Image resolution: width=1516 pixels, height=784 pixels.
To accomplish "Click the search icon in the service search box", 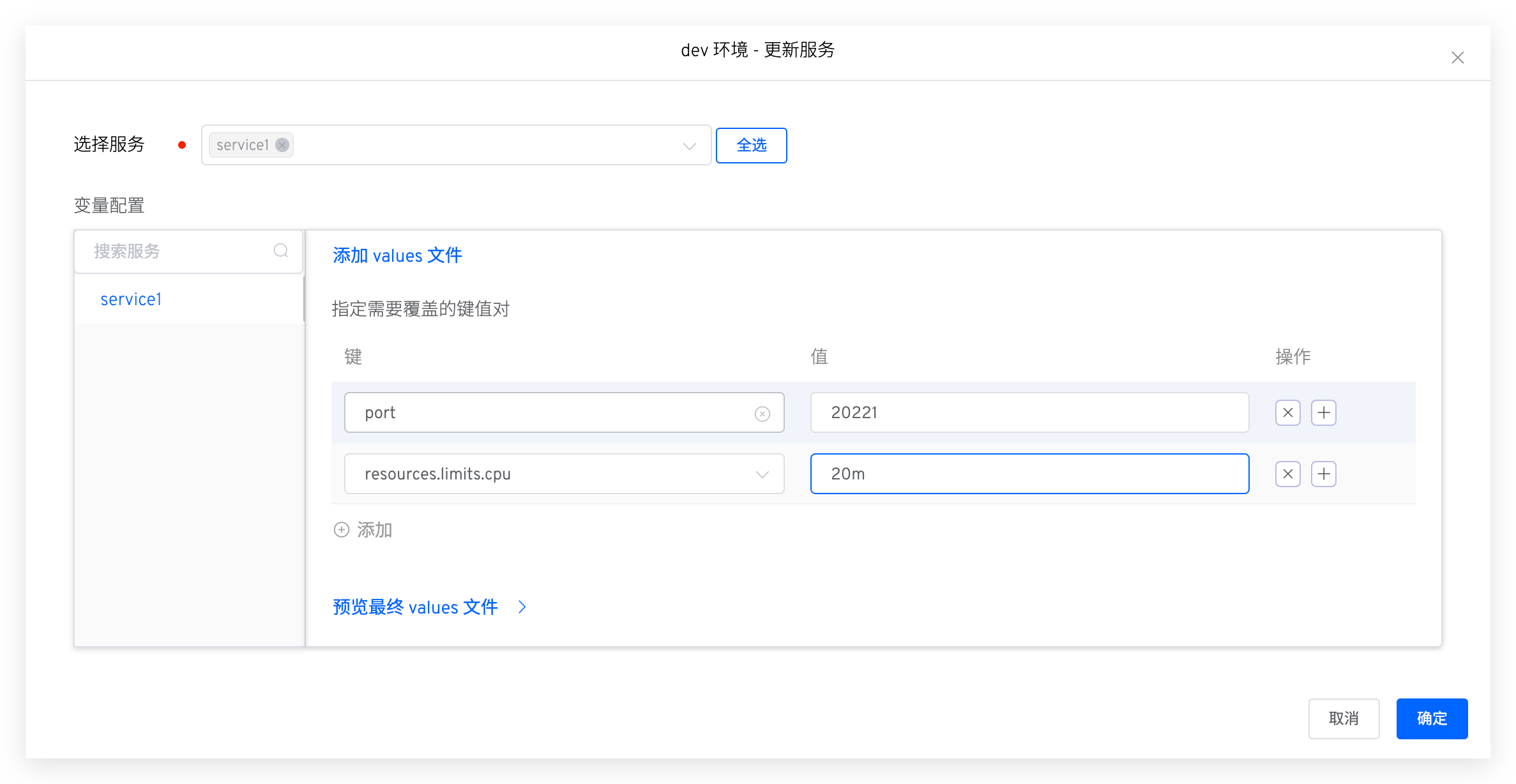I will click(280, 250).
